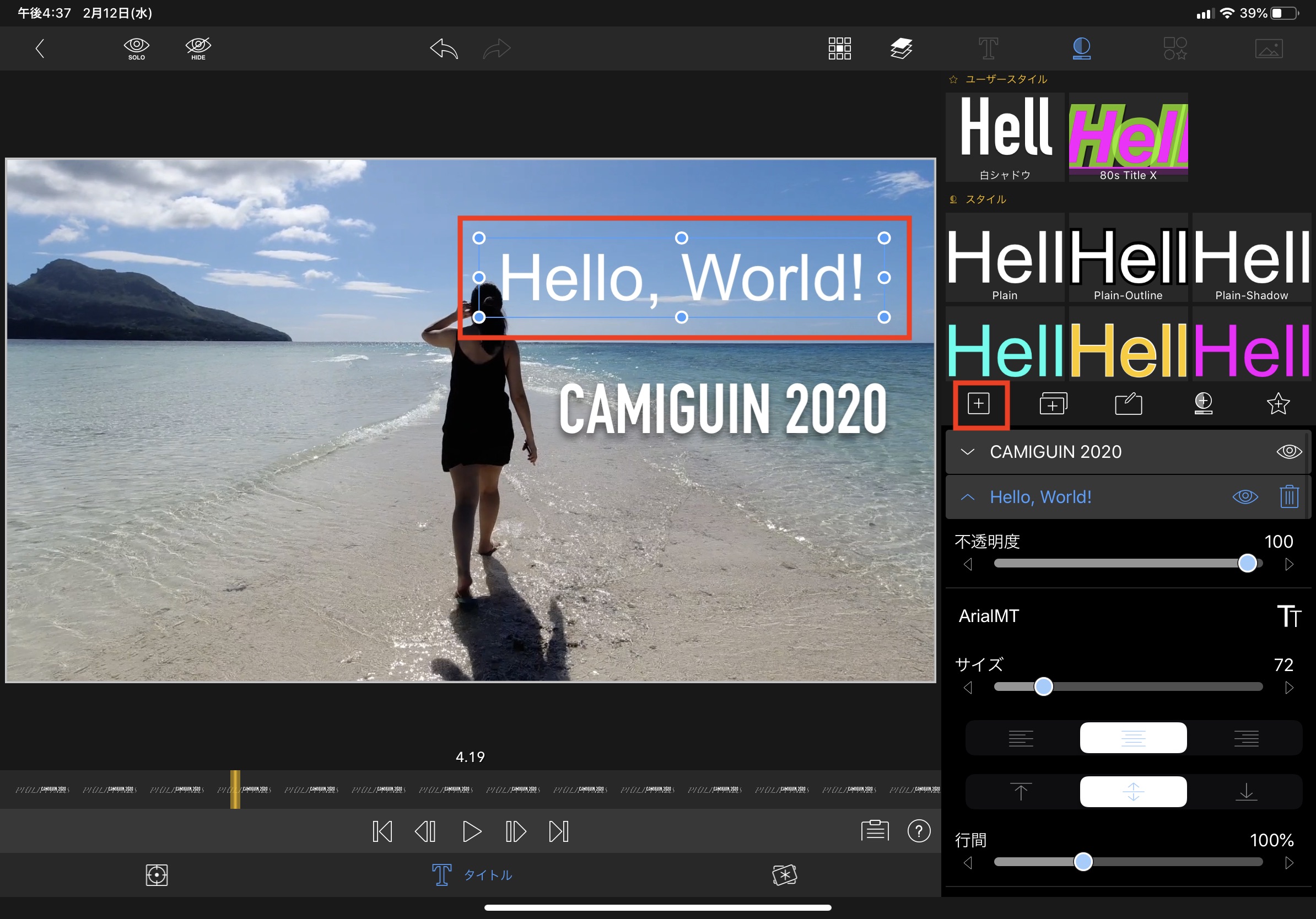
Task: Toggle visibility of Hello, World! layer
Action: point(1245,497)
